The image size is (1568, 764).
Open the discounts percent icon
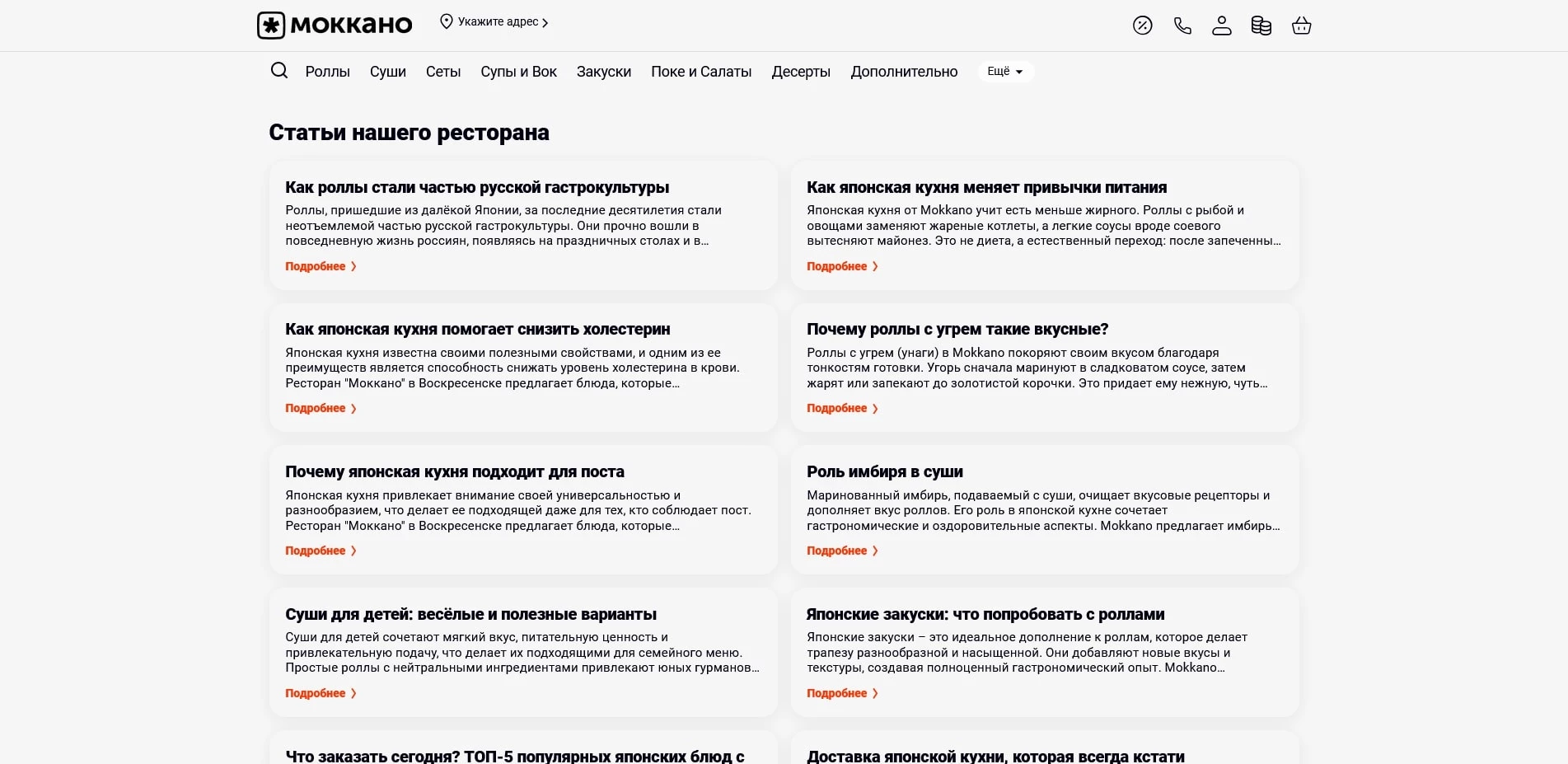(x=1142, y=26)
